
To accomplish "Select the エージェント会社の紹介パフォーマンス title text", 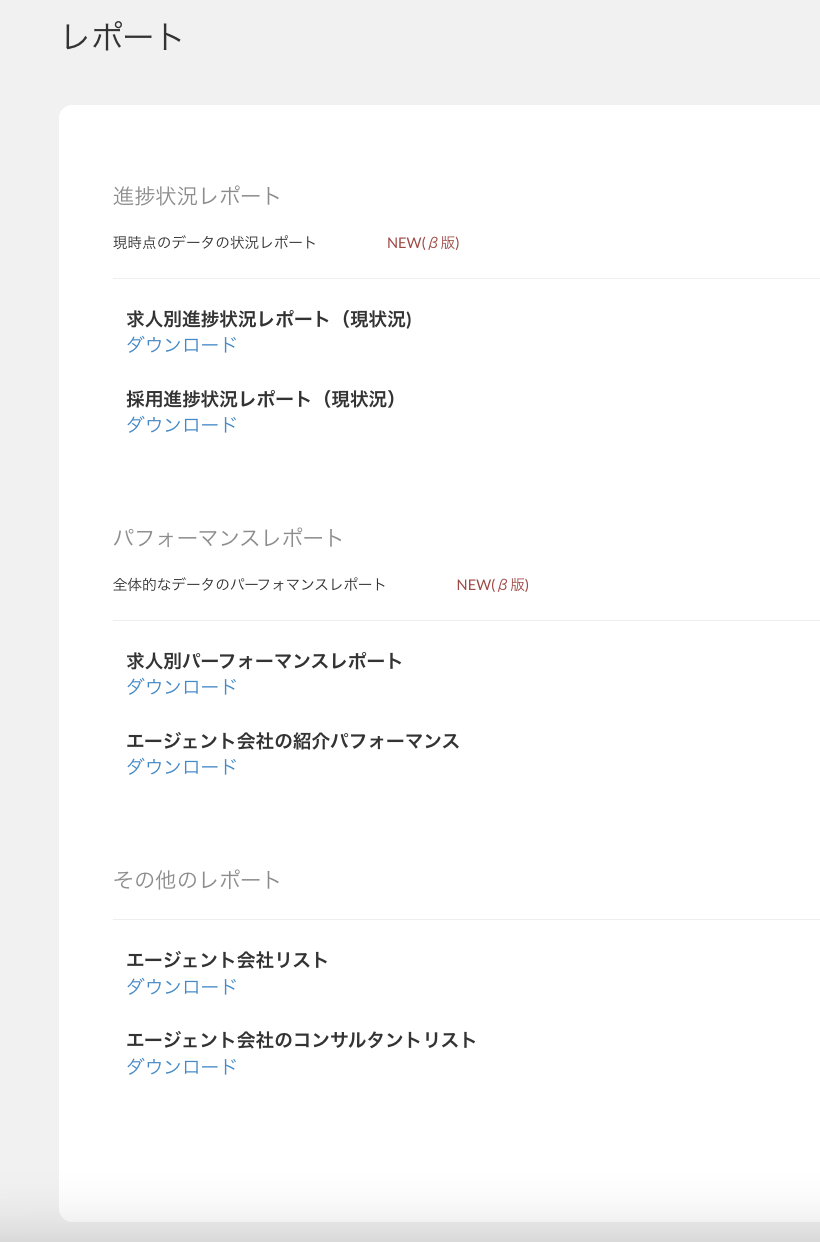I will tap(293, 740).
